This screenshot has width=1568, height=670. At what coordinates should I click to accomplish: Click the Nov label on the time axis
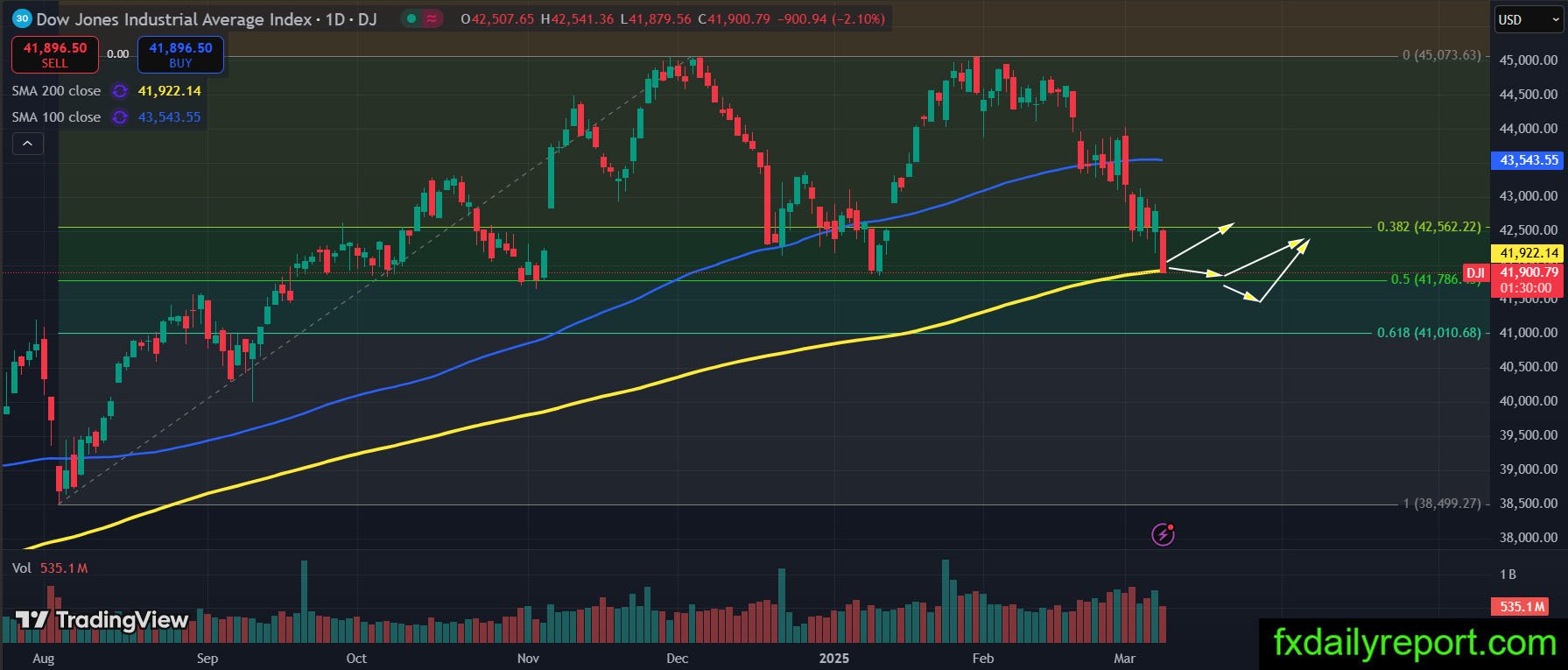(x=528, y=659)
